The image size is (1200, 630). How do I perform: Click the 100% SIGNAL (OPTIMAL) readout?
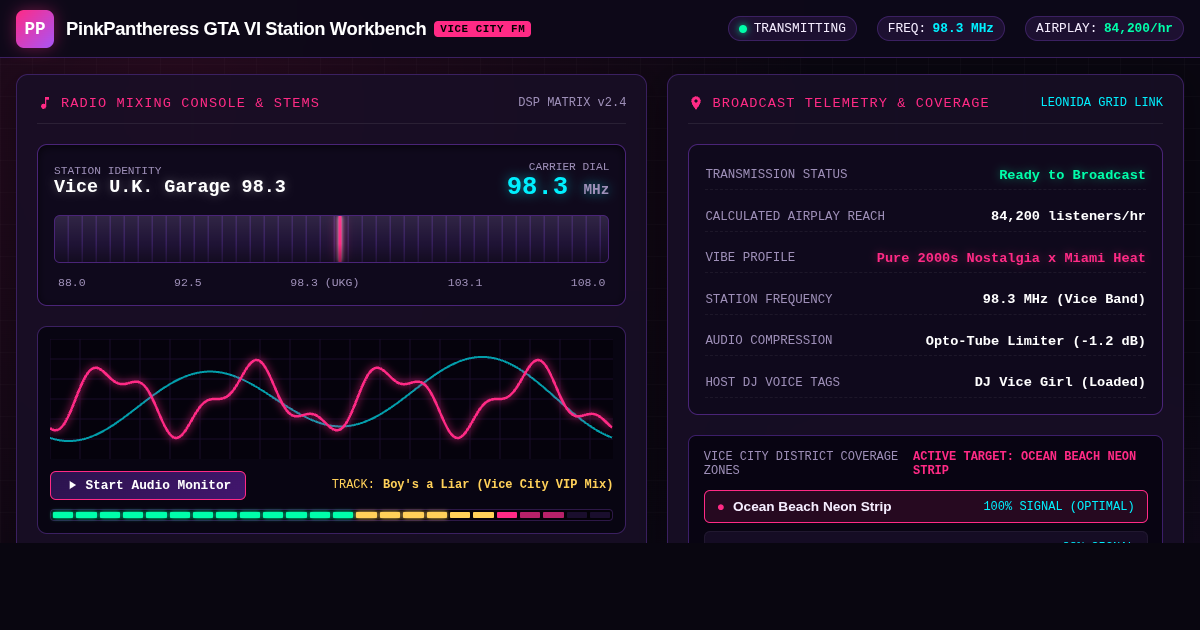tap(1059, 507)
